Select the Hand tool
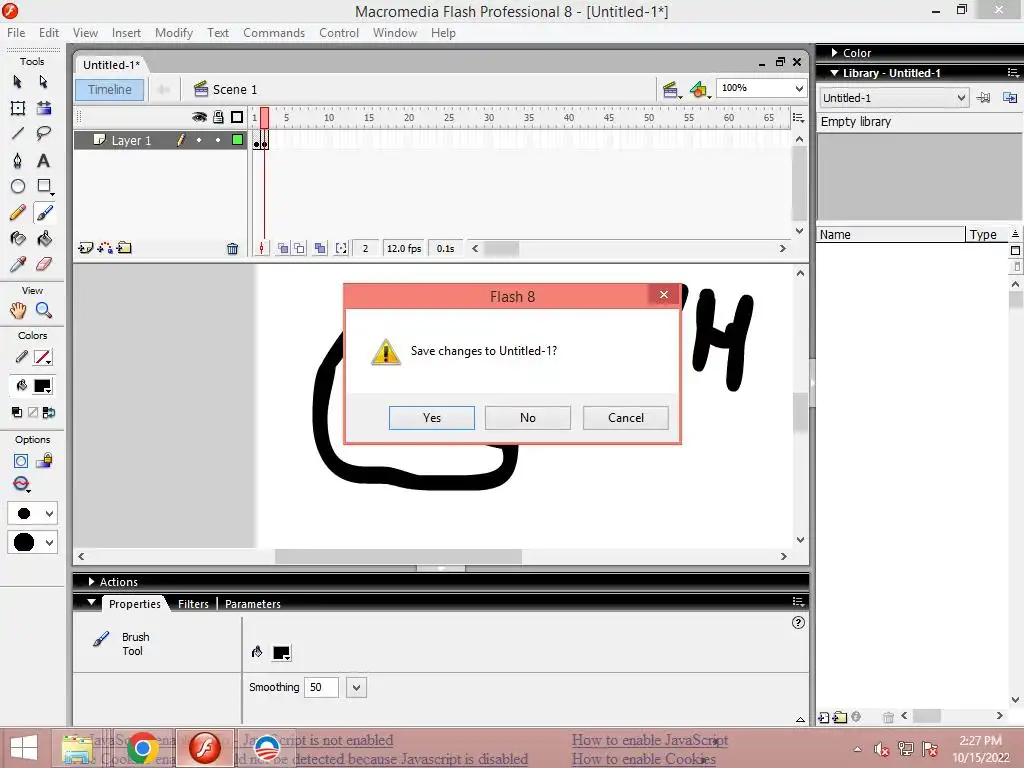Screen dimensions: 1024x768 tap(18, 310)
